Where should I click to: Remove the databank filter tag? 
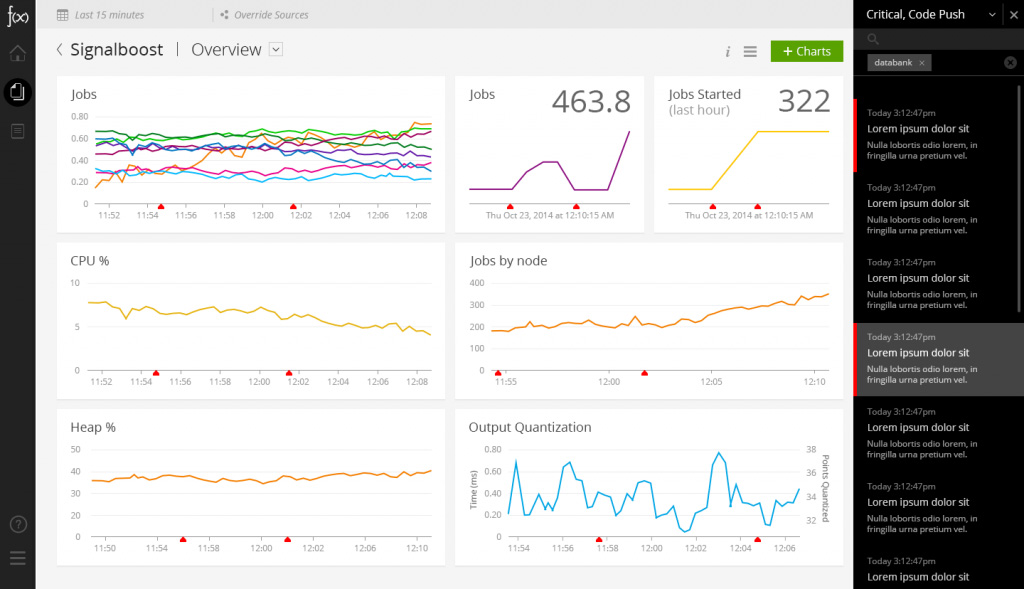coord(922,63)
